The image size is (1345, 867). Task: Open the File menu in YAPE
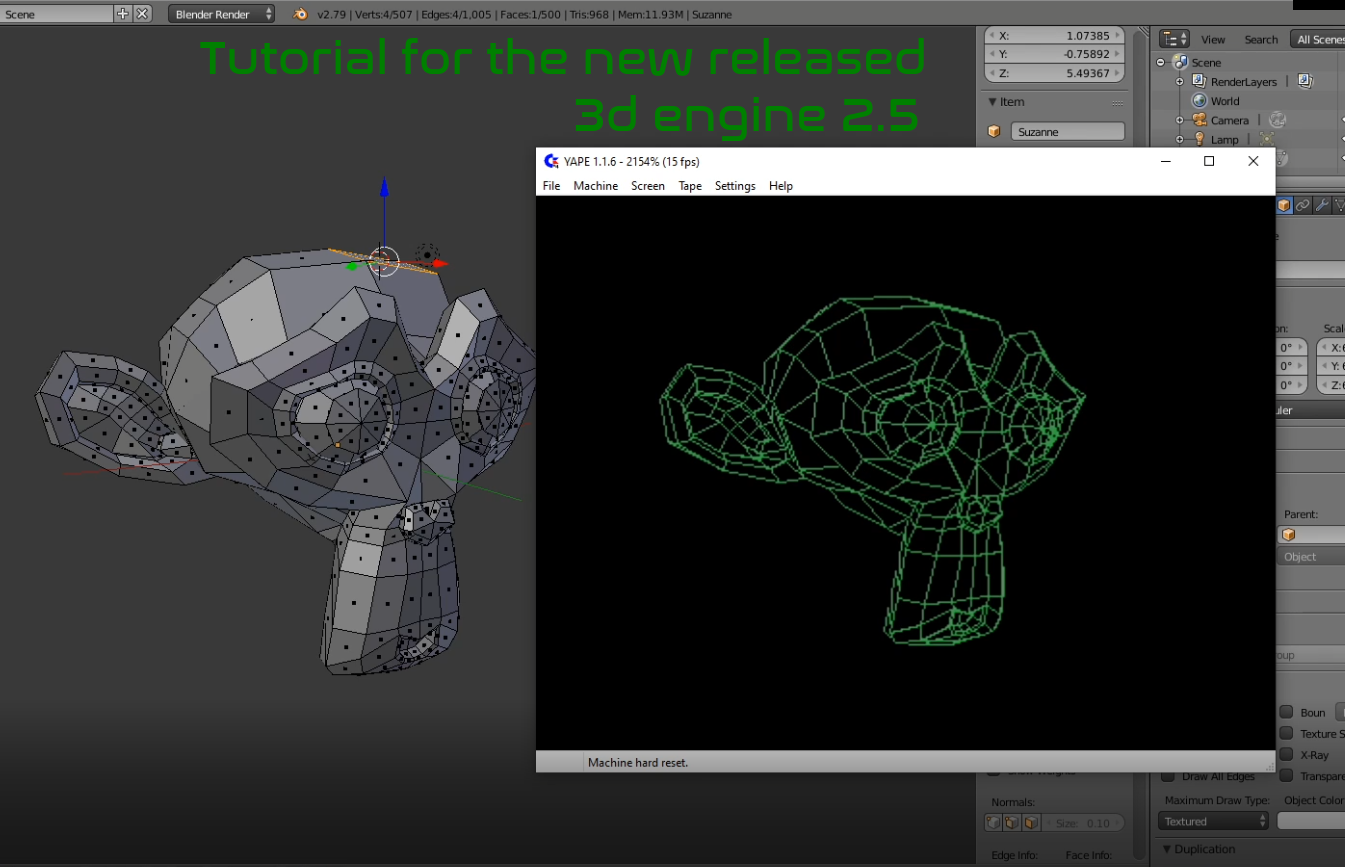coord(551,186)
